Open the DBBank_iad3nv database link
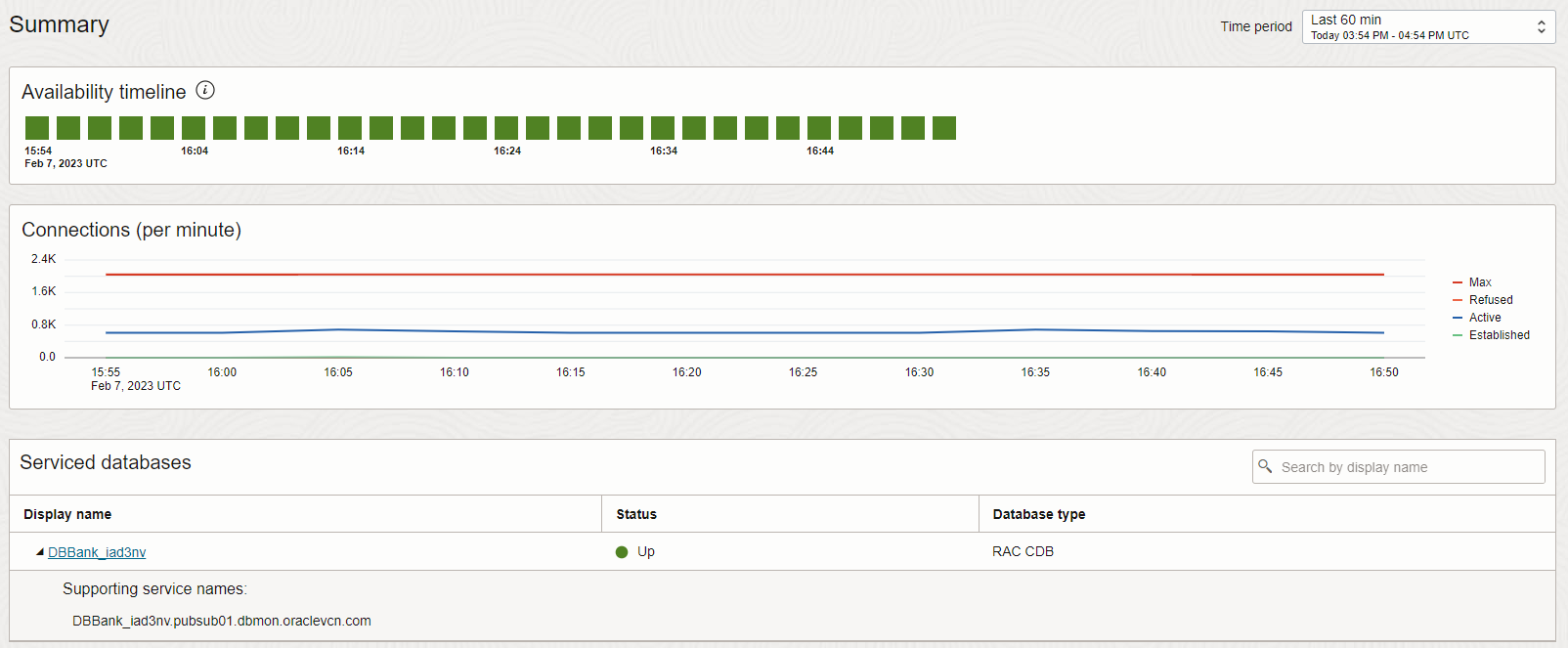This screenshot has width=1568, height=648. pos(97,552)
